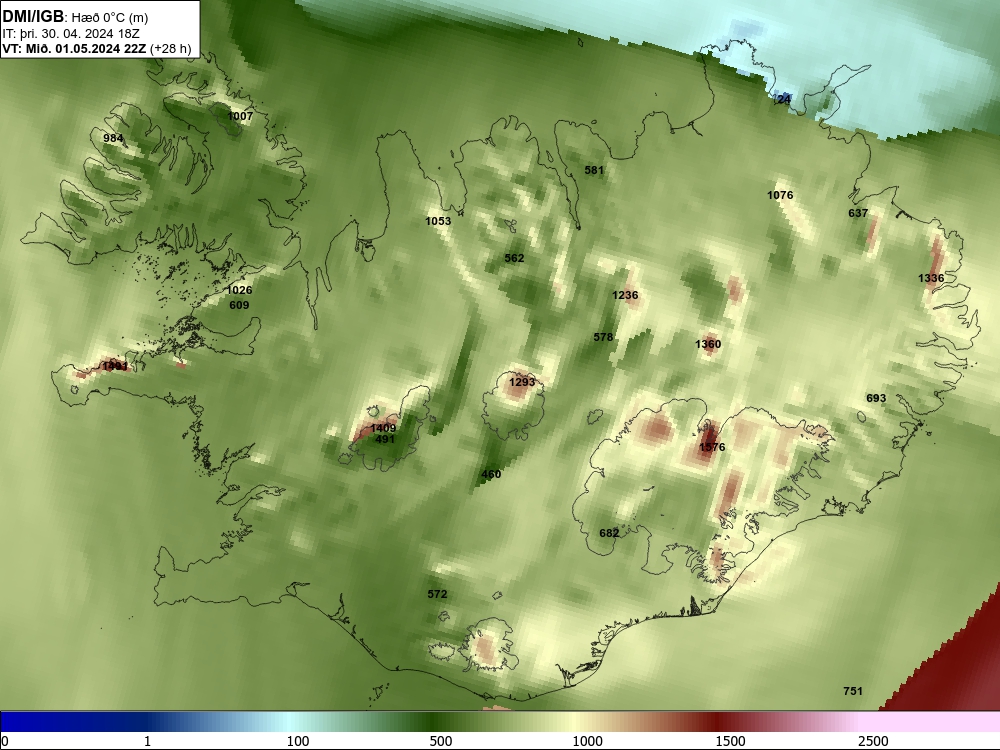Screen dimensions: 1000x750
Task: Click the valid time line "VT: Mið. 01.05.2024 22Z"
Action: (75, 49)
